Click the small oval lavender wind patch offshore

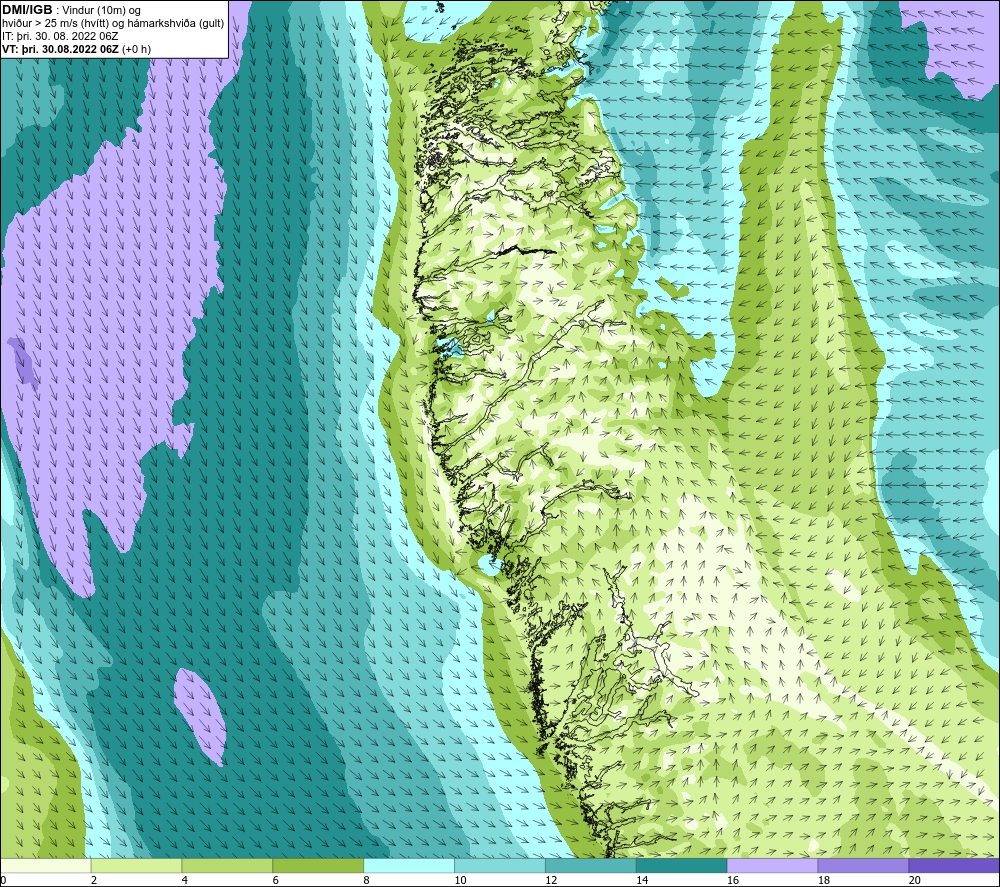tap(200, 717)
